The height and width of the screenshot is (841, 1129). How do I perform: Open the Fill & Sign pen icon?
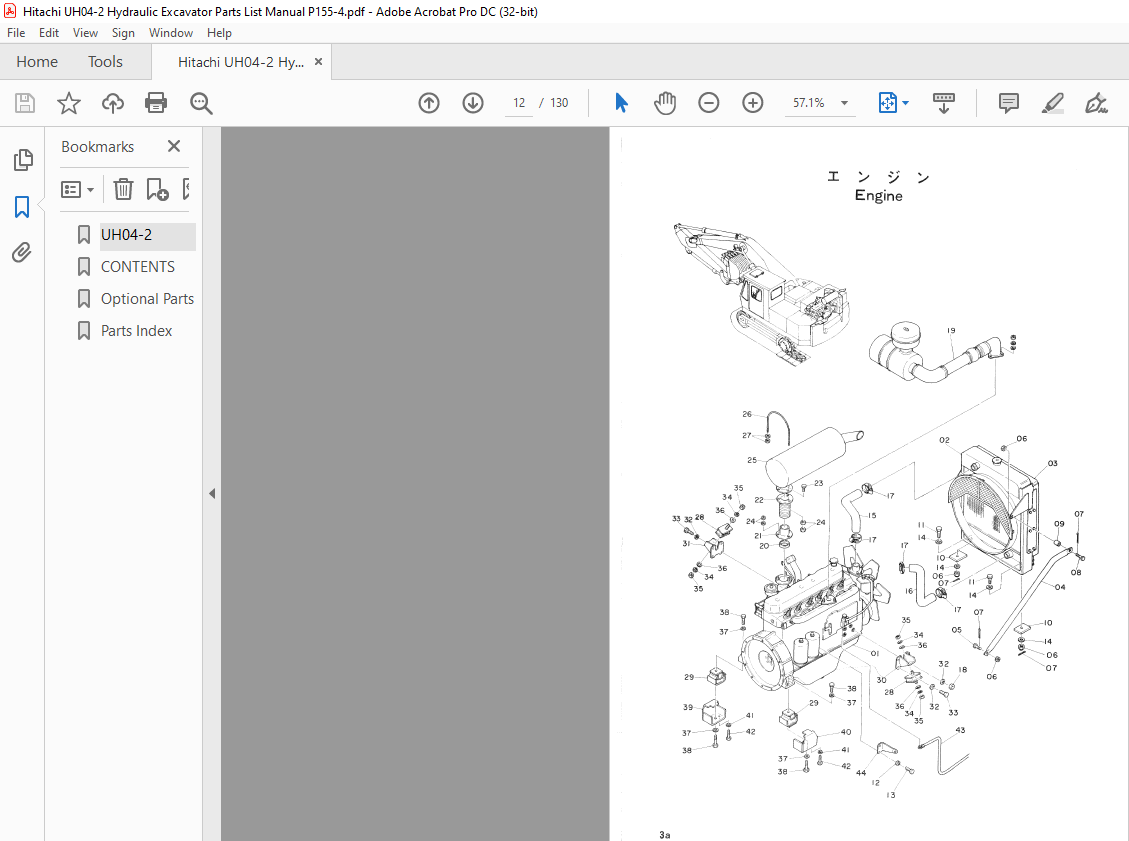tap(1096, 103)
